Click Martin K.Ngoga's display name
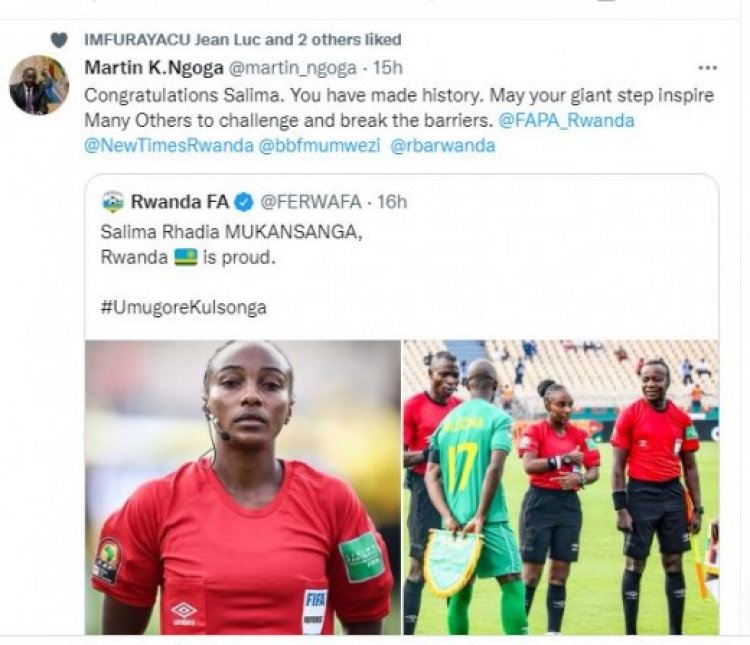This screenshot has width=750, height=645. tap(154, 67)
